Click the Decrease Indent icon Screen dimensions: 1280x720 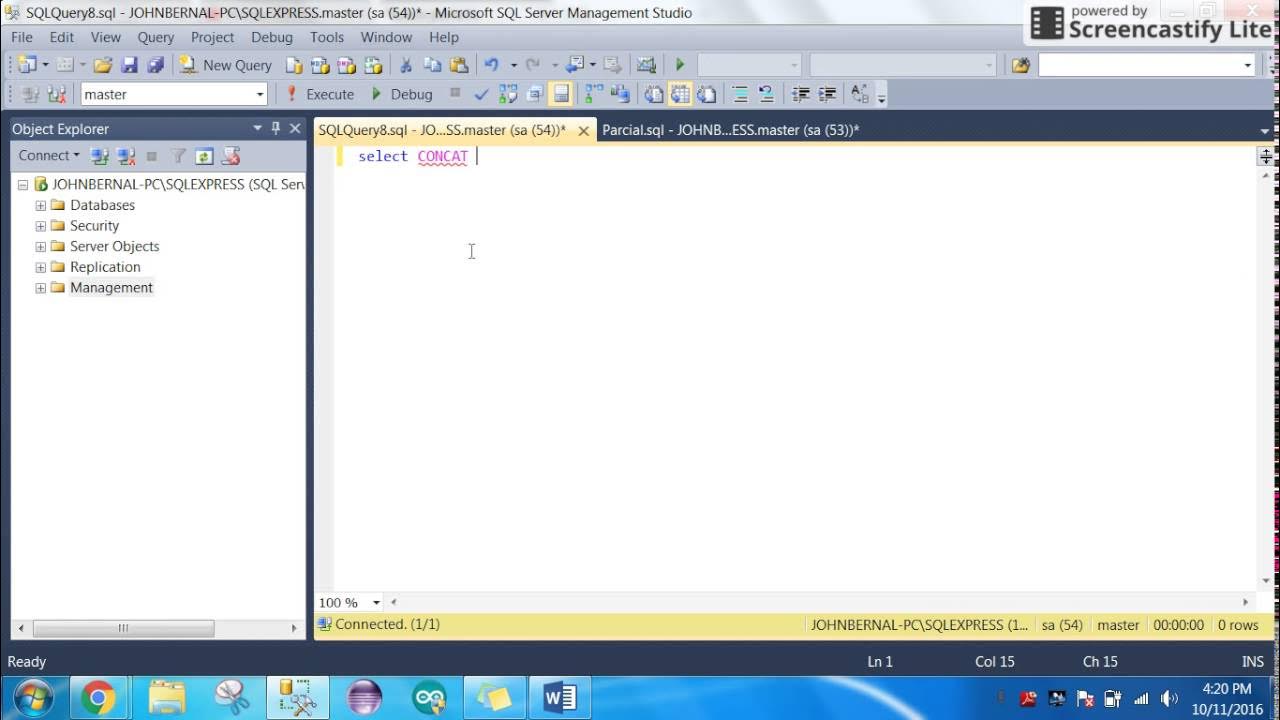(800, 94)
